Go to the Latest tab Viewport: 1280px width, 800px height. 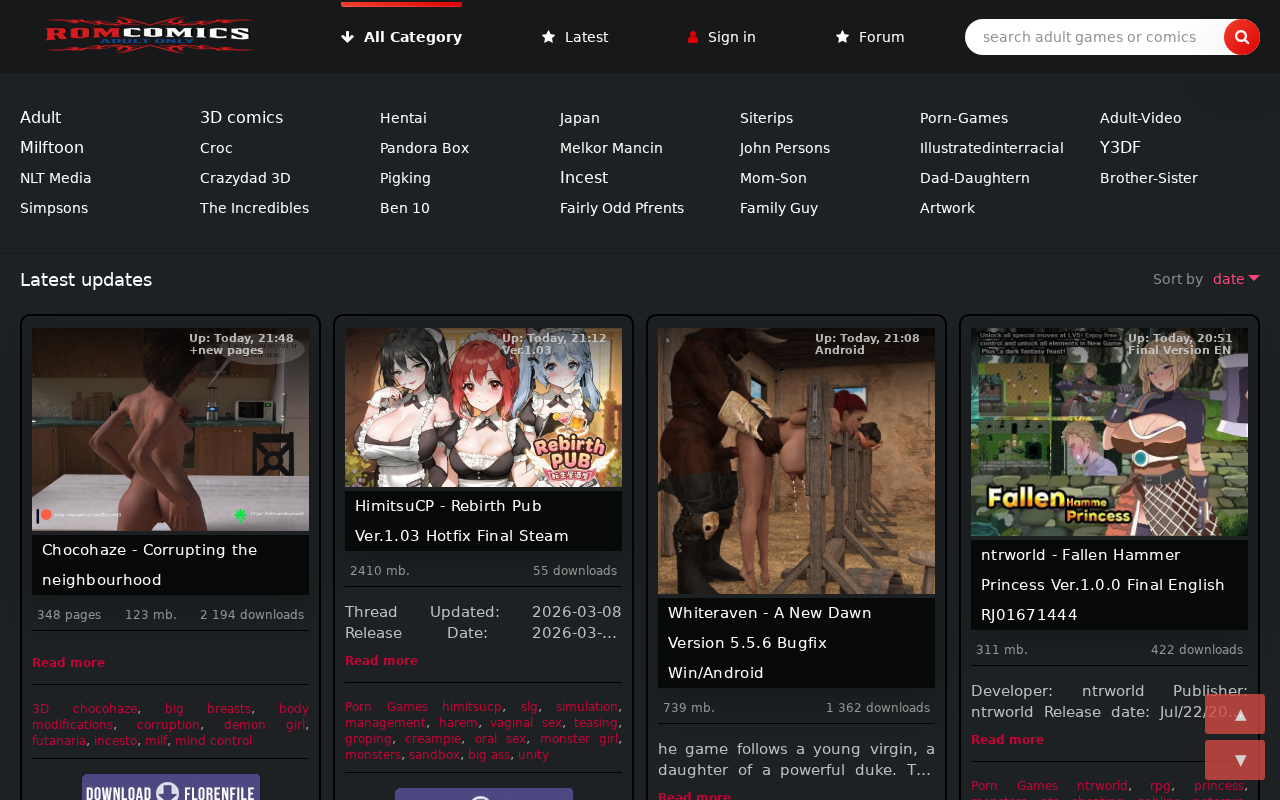[x=575, y=37]
